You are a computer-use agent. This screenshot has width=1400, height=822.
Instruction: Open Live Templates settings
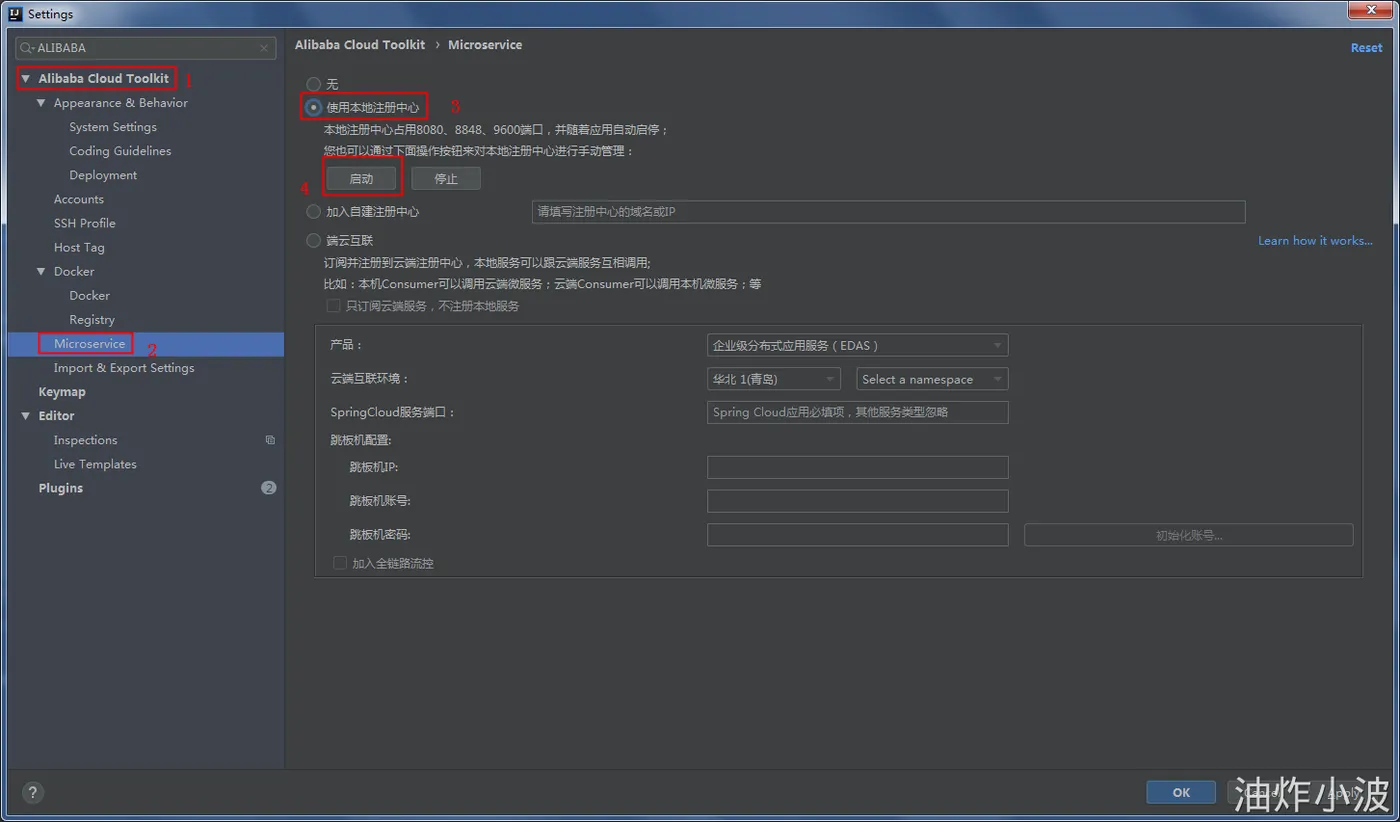tap(95, 464)
